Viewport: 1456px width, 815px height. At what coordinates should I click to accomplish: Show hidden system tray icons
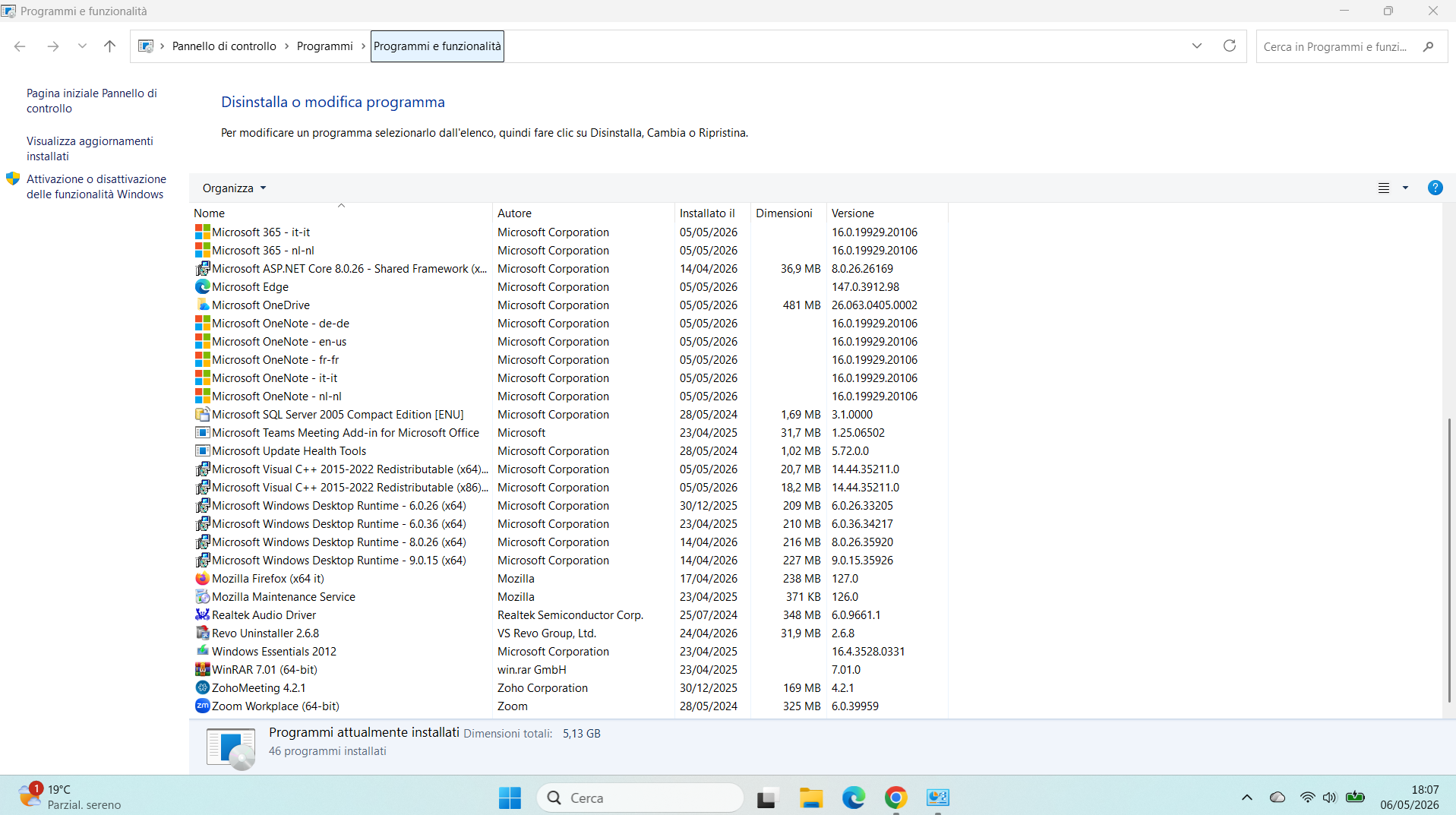tap(1246, 798)
